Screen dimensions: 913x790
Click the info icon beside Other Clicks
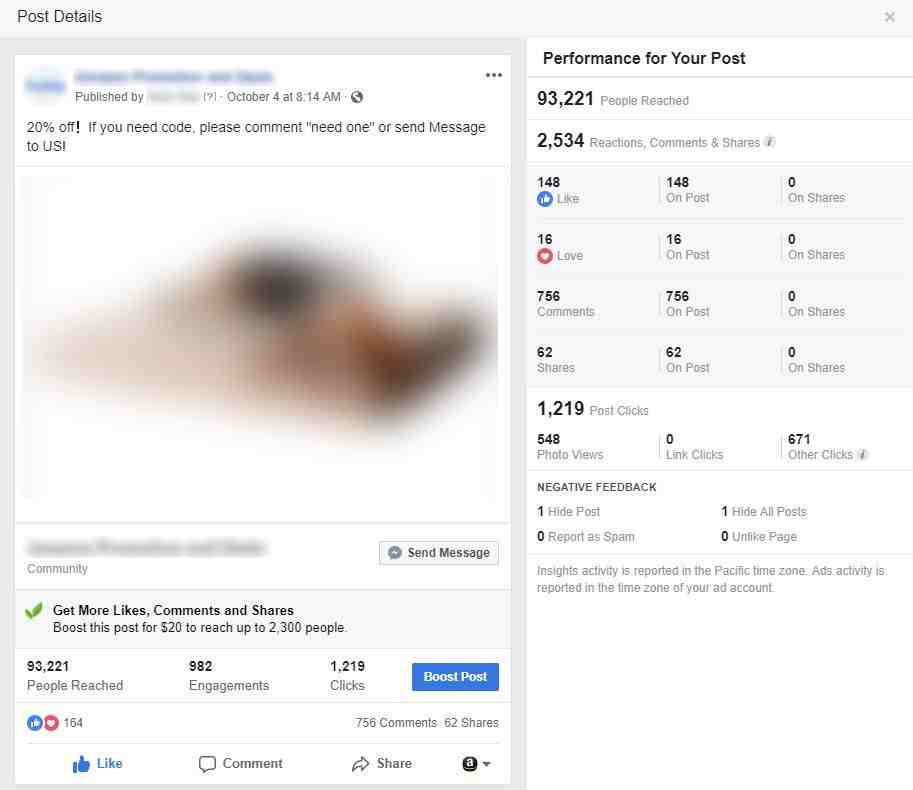tap(862, 454)
